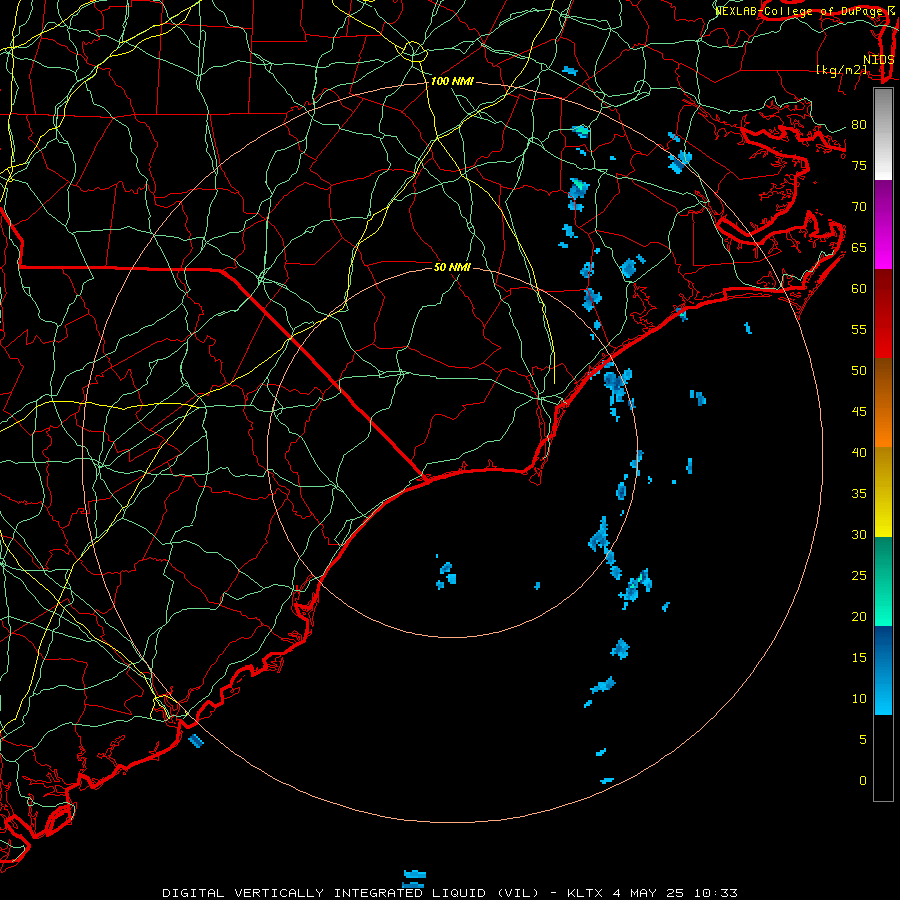The height and width of the screenshot is (900, 900).
Task: Click the DIGITAL VERTICALLY INTEGRATED LIQUID (VIL) title
Action: tap(352, 893)
